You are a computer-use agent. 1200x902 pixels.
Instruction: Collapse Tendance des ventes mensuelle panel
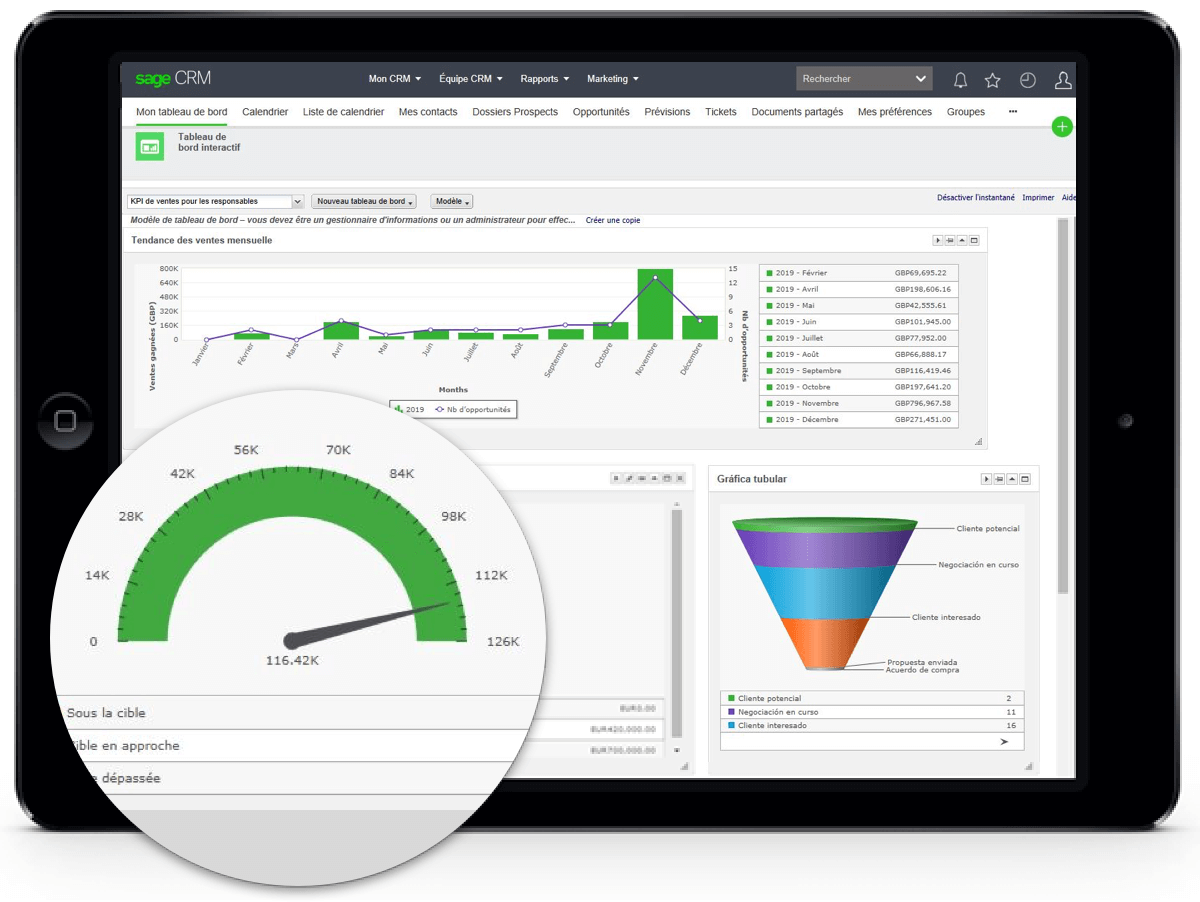pyautogui.click(x=962, y=241)
